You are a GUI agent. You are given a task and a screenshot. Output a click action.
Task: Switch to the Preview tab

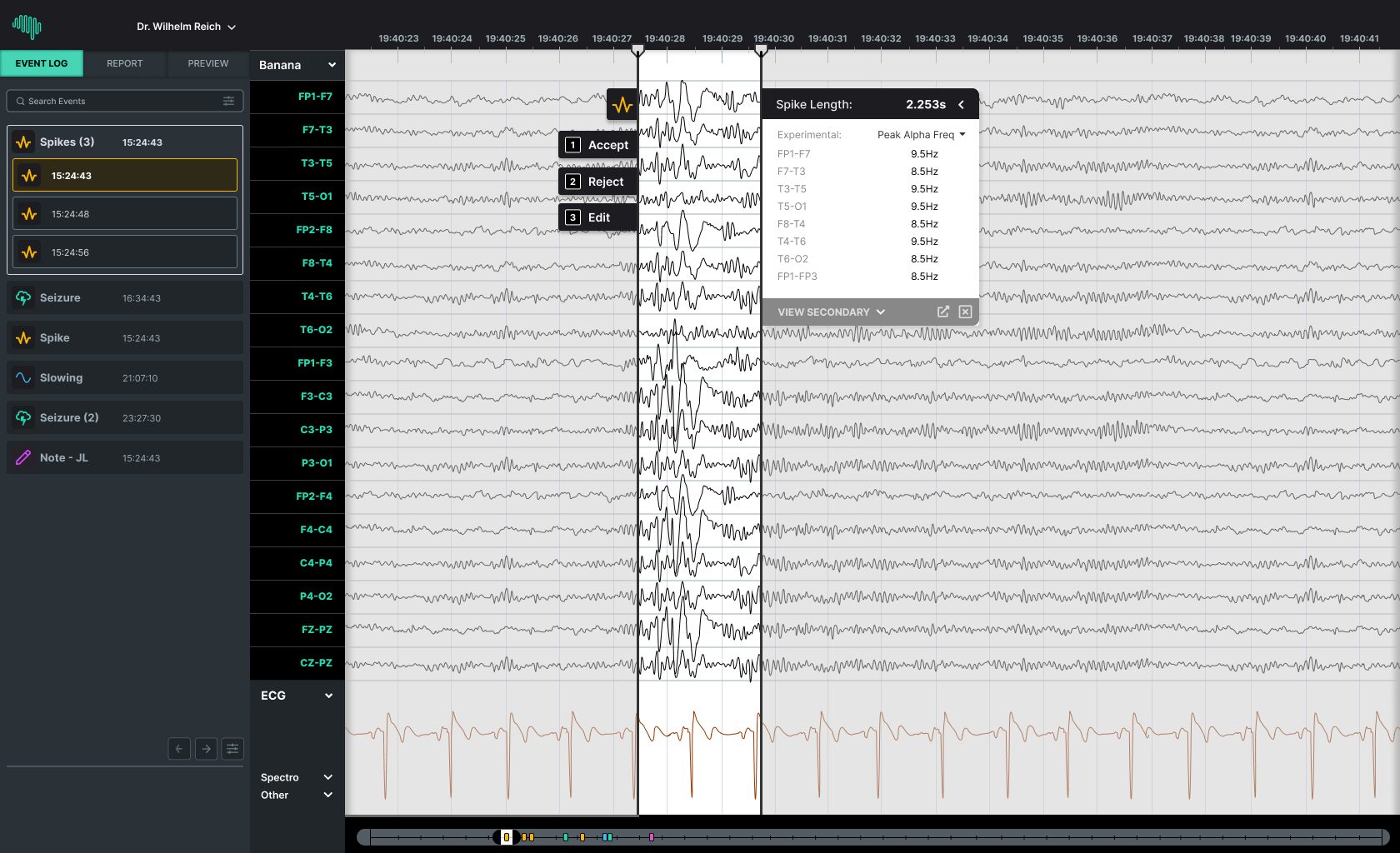207,63
